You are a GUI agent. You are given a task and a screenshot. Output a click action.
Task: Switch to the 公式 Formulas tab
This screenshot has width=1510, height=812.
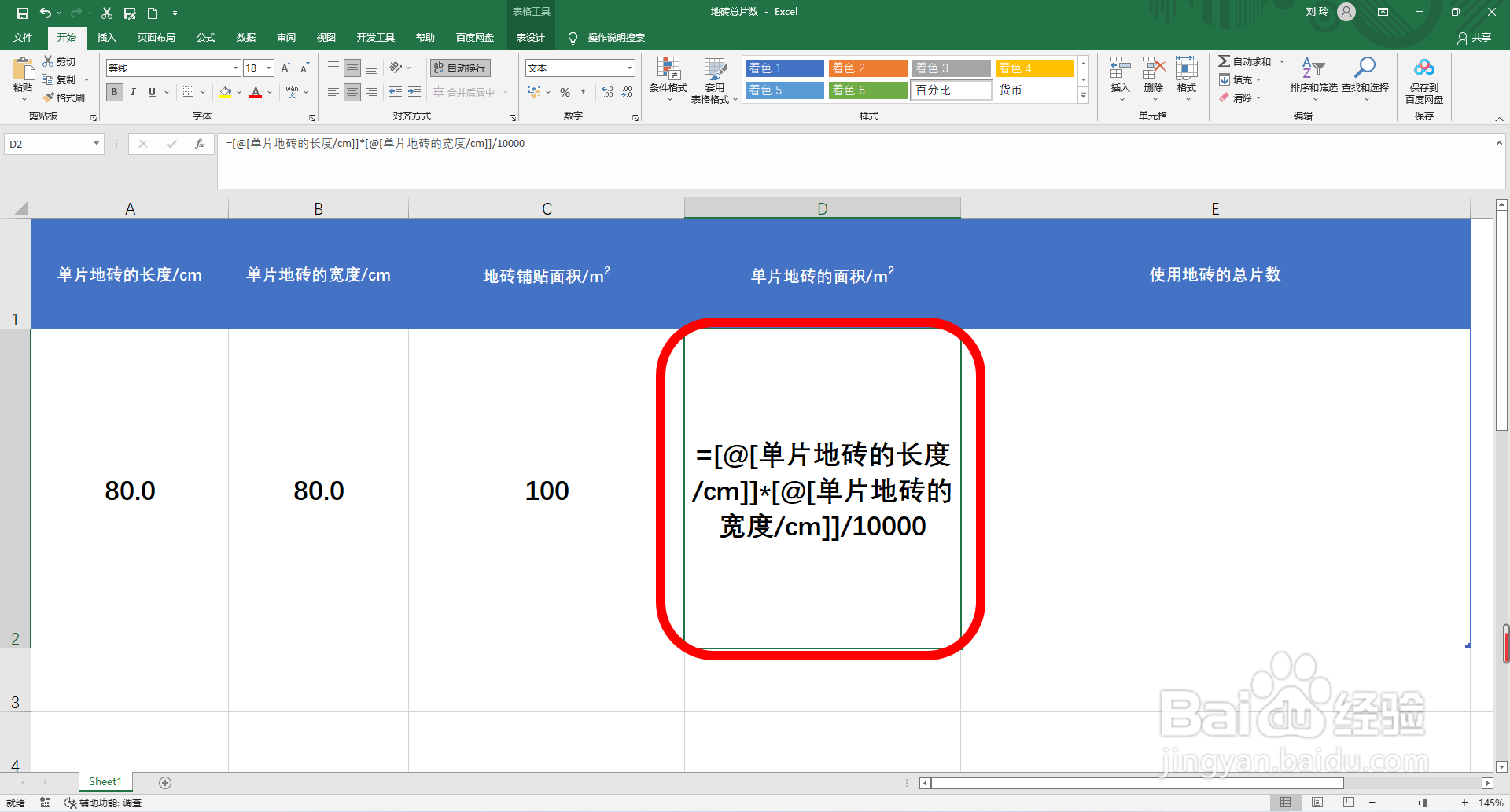click(206, 38)
